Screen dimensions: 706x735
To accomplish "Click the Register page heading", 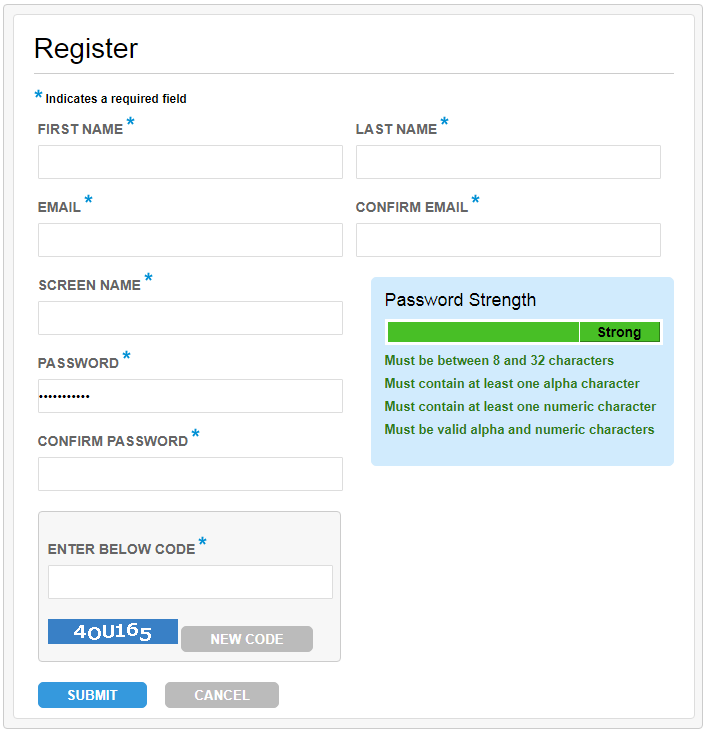I will click(86, 49).
